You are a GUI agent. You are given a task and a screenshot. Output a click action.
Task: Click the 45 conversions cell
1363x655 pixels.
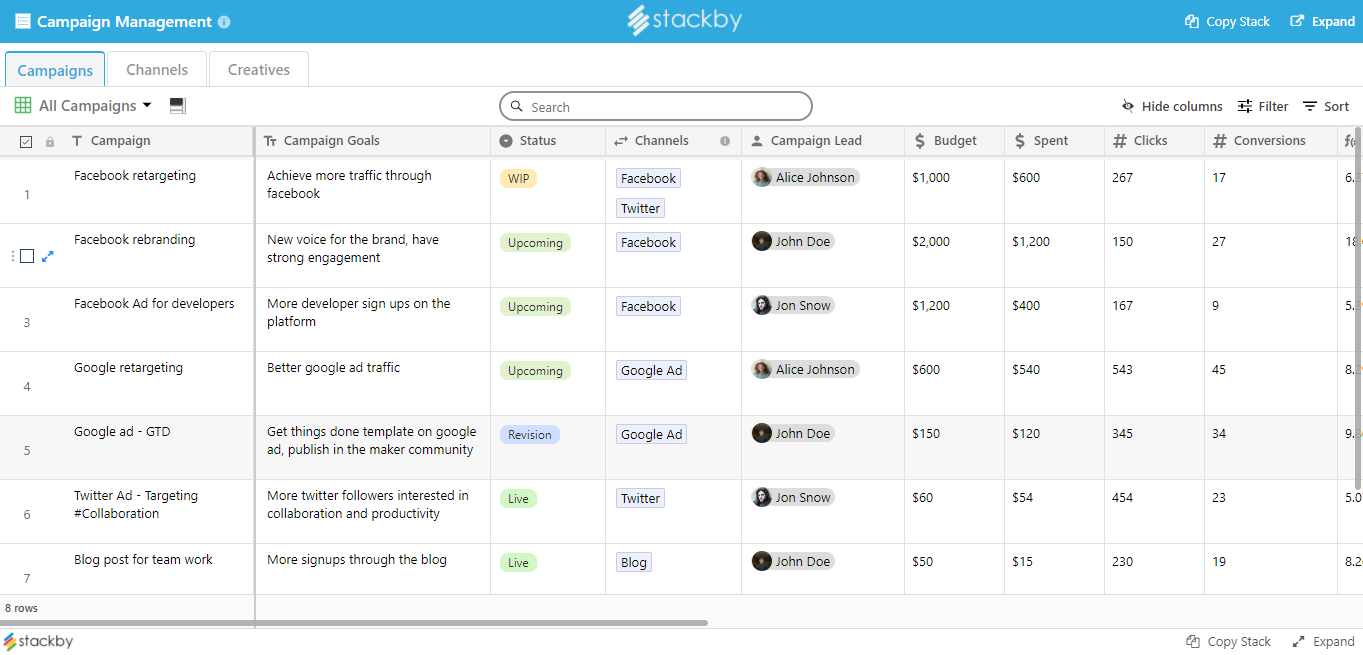point(1271,384)
